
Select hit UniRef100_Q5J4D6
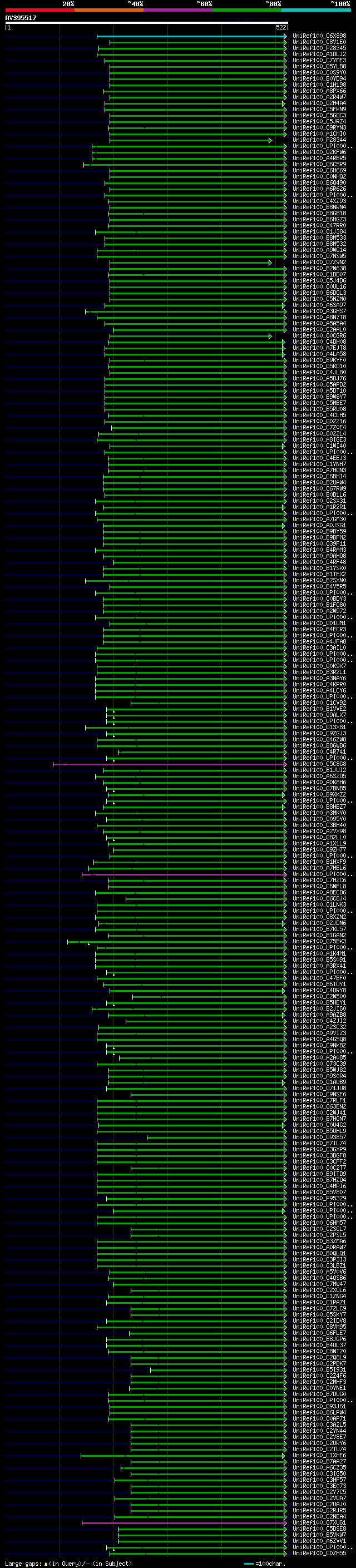[319, 280]
